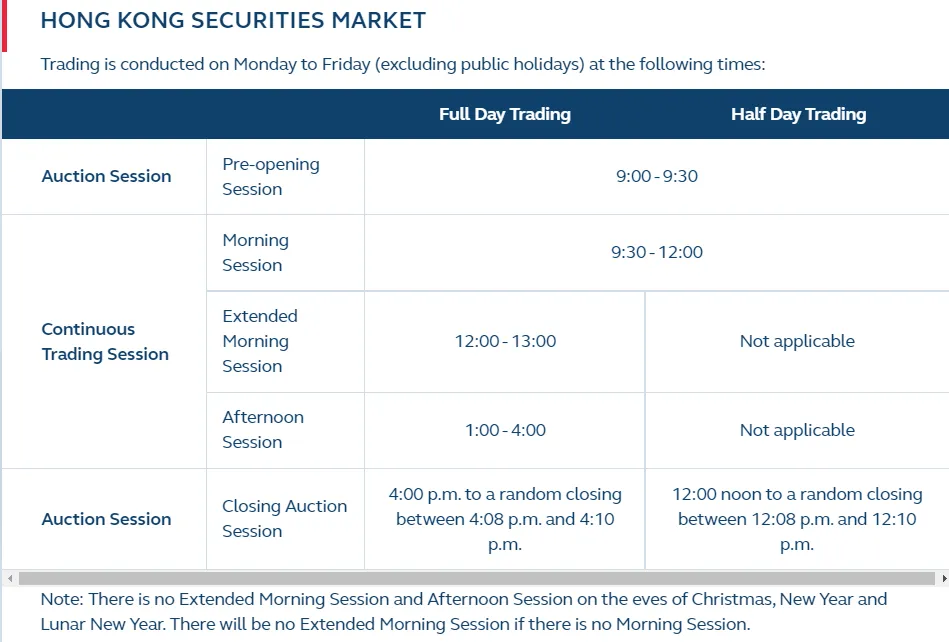Click the horizontal scrollbar thumb below the table
This screenshot has height=642, width=949.
point(476,578)
